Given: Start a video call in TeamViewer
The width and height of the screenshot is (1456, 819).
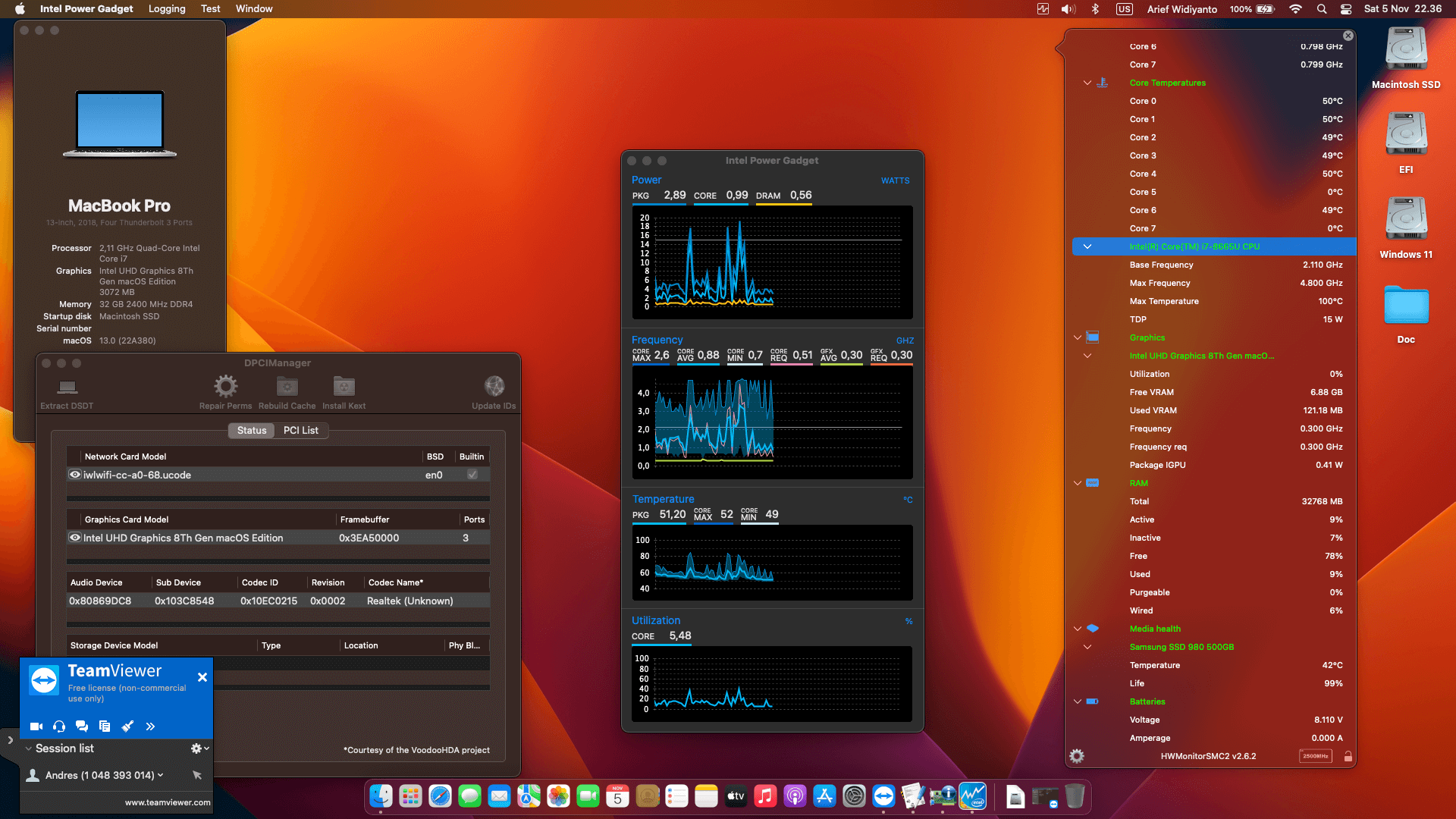Looking at the screenshot, I should click(x=36, y=726).
